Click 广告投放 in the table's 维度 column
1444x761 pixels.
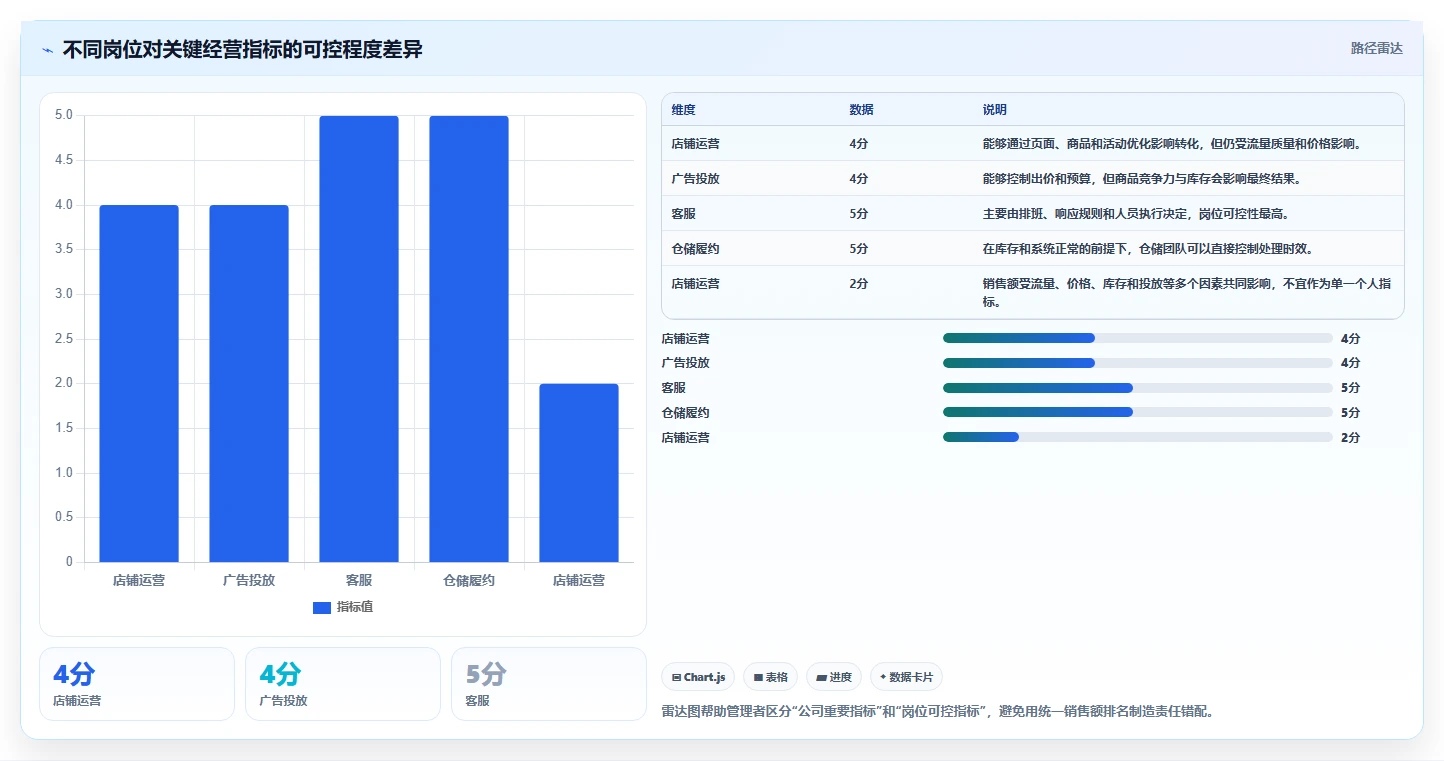click(696, 179)
